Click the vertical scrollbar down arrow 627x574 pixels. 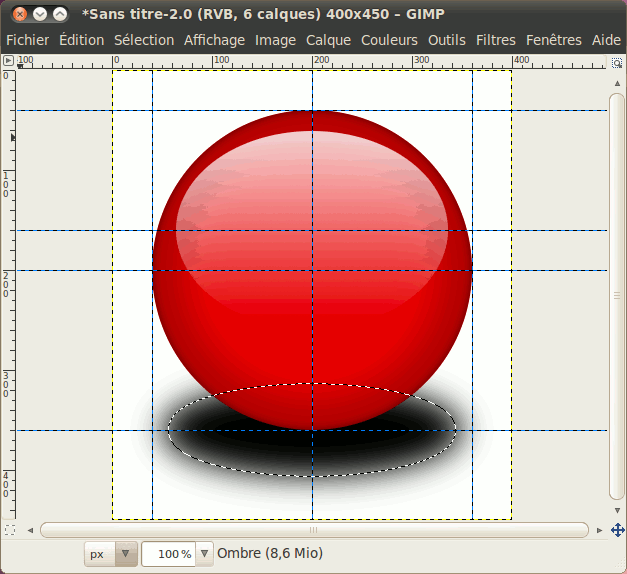pyautogui.click(x=617, y=511)
